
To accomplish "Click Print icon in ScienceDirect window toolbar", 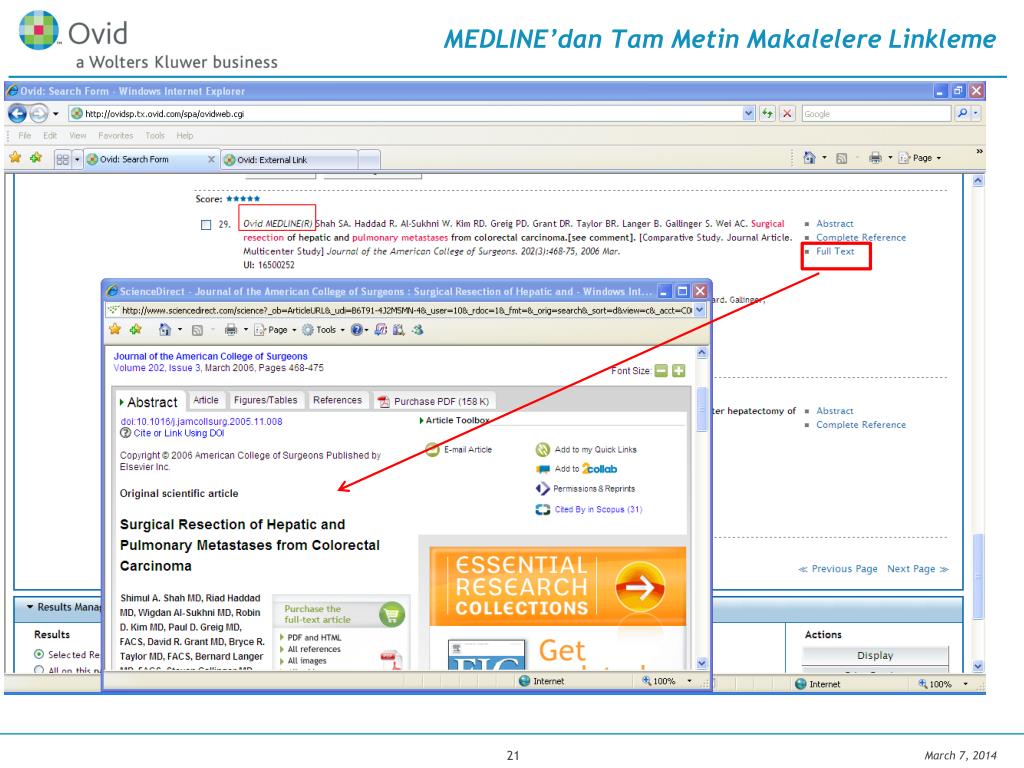I will click(x=231, y=330).
